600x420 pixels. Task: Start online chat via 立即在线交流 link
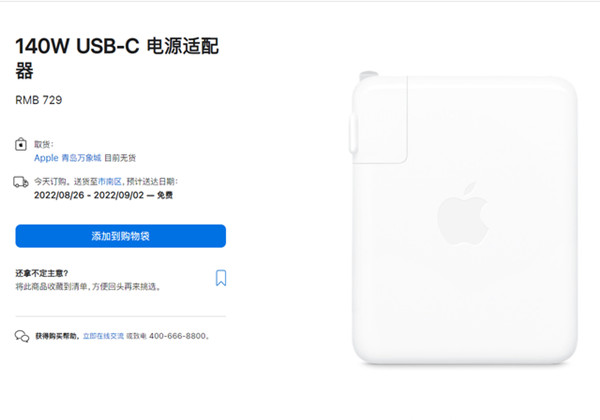(103, 336)
